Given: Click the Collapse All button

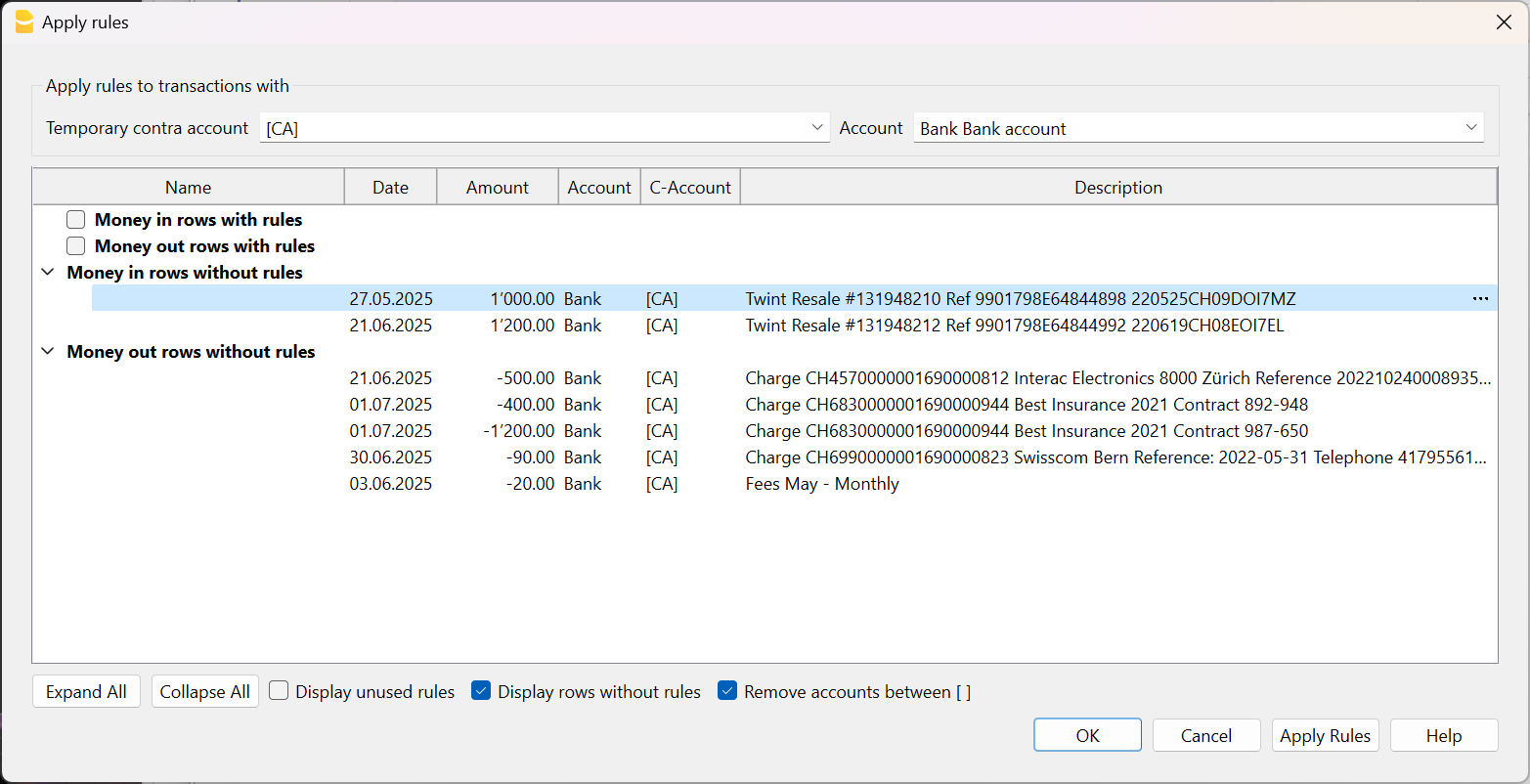Looking at the screenshot, I should point(204,691).
